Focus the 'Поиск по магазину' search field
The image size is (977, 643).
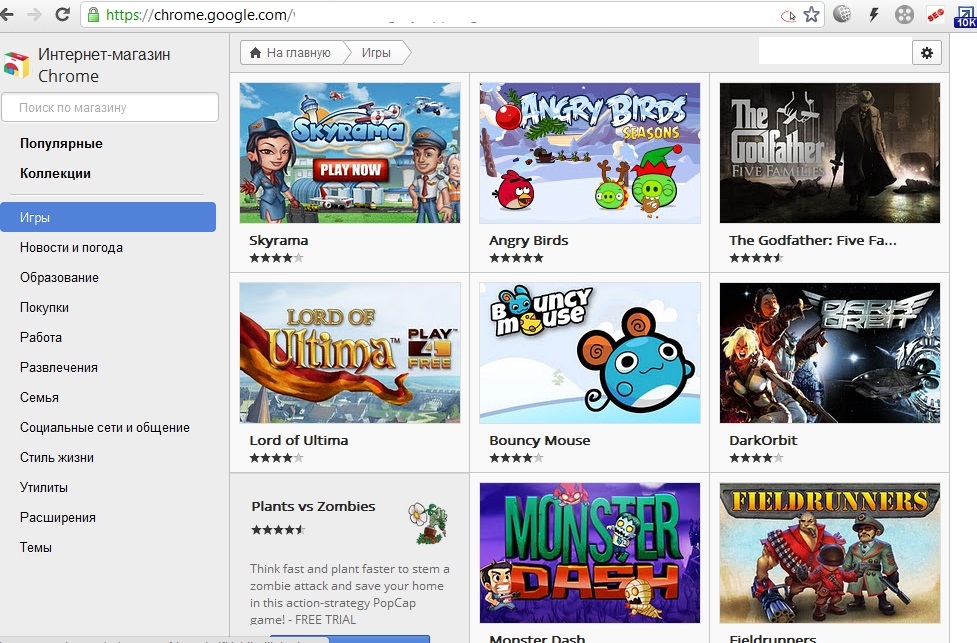coord(110,107)
